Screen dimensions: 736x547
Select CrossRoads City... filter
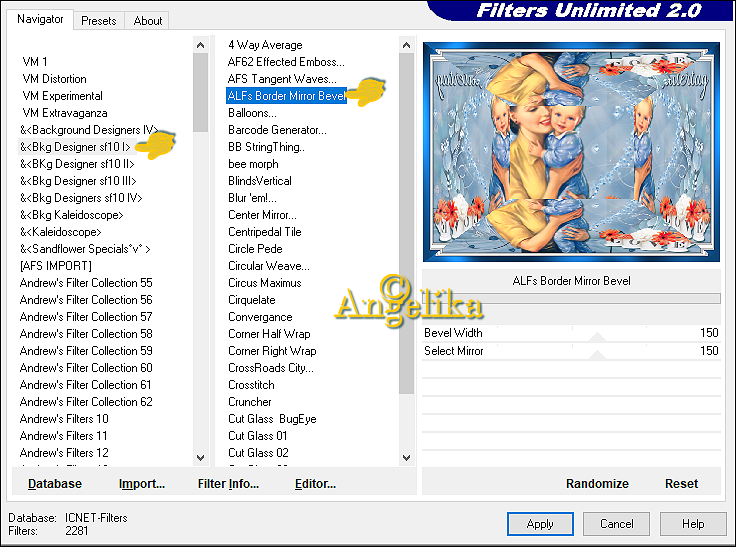tap(271, 368)
